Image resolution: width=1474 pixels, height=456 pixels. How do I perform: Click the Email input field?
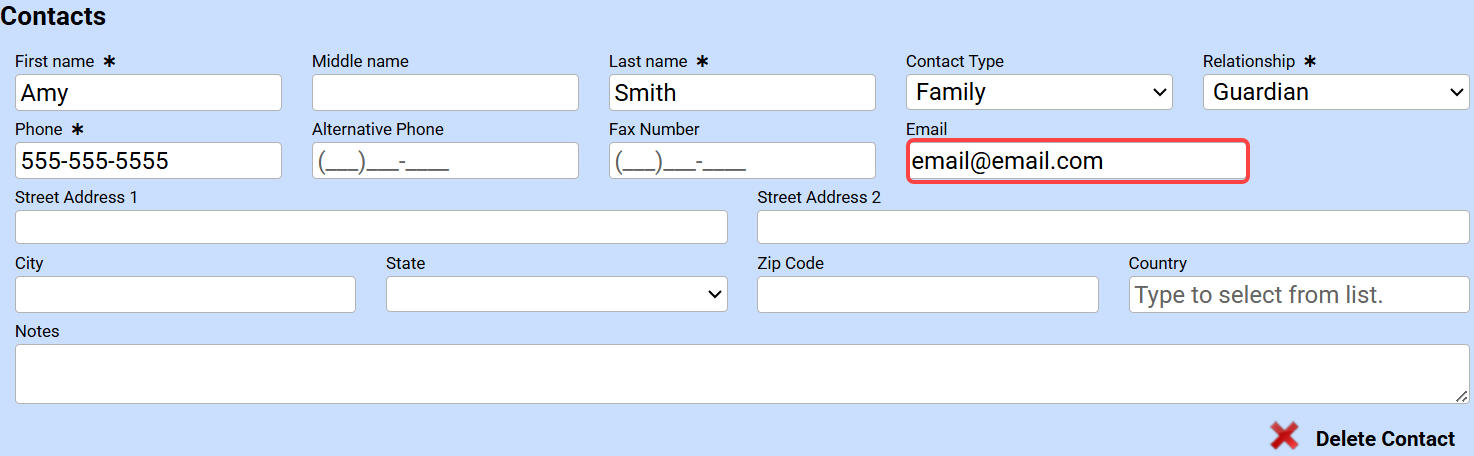tap(1077, 161)
